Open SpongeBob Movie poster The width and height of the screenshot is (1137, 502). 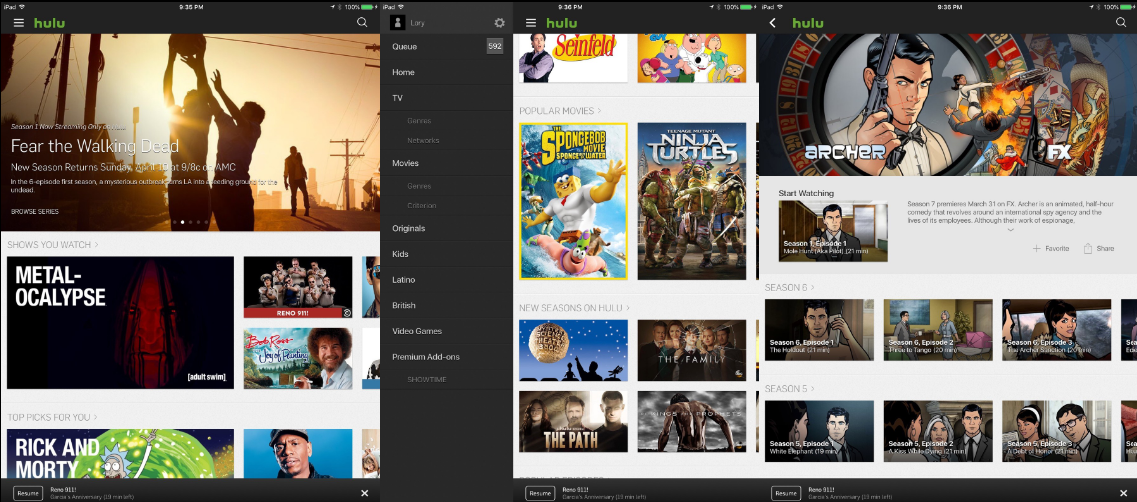(x=574, y=201)
